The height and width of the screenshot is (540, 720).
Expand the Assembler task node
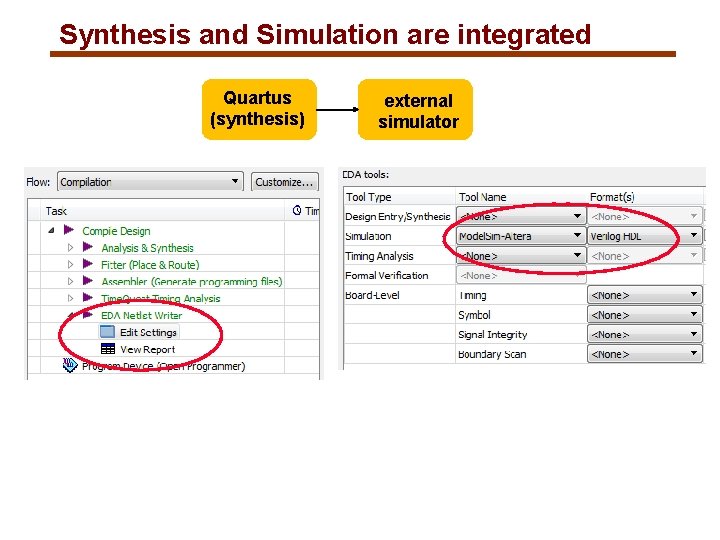(x=70, y=281)
